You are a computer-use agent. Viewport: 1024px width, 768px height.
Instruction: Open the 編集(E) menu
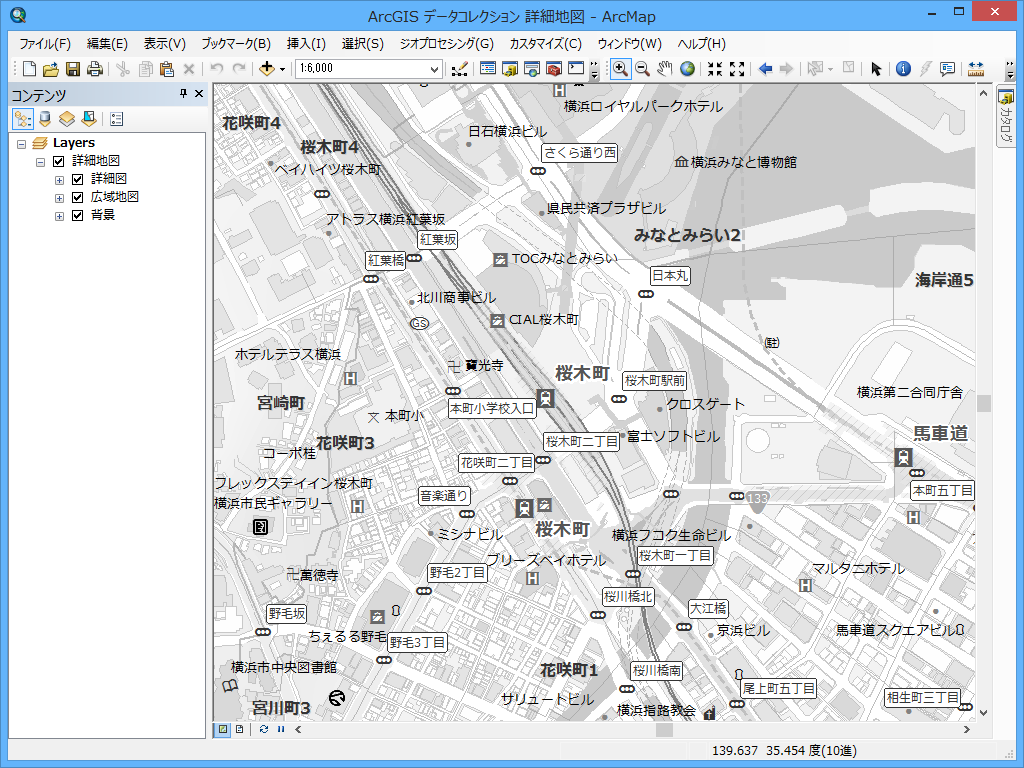pyautogui.click(x=107, y=44)
